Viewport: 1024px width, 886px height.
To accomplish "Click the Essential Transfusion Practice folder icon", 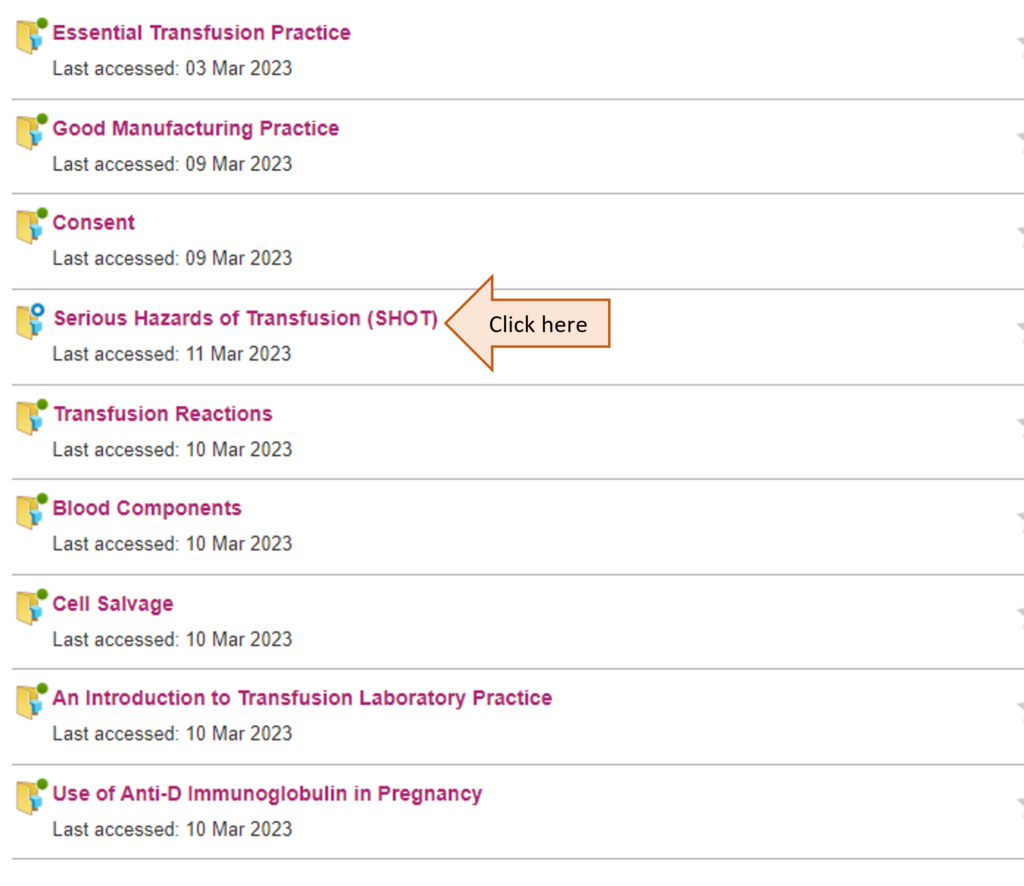I will (x=30, y=37).
